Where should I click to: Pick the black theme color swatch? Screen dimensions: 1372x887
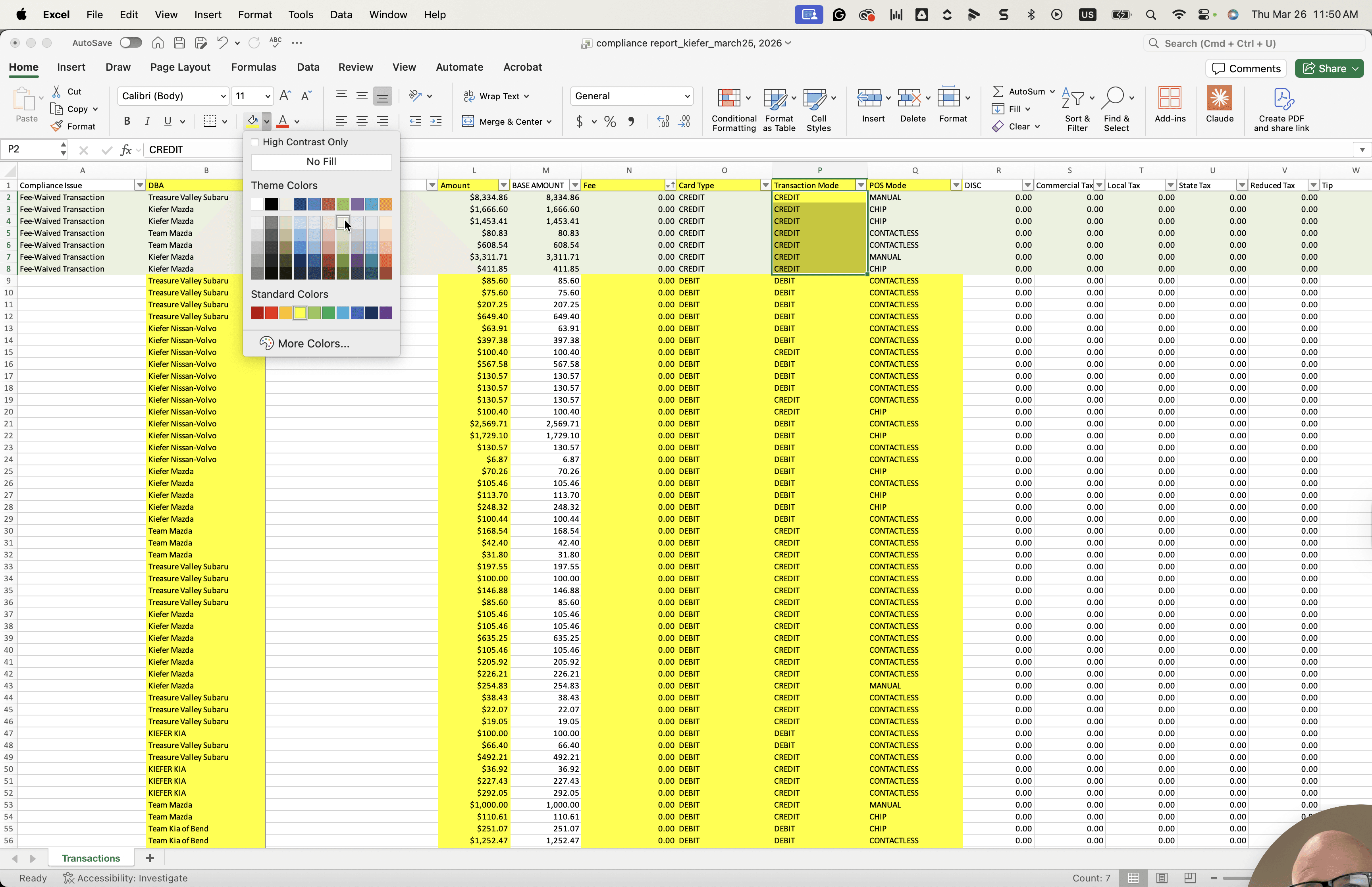[271, 204]
